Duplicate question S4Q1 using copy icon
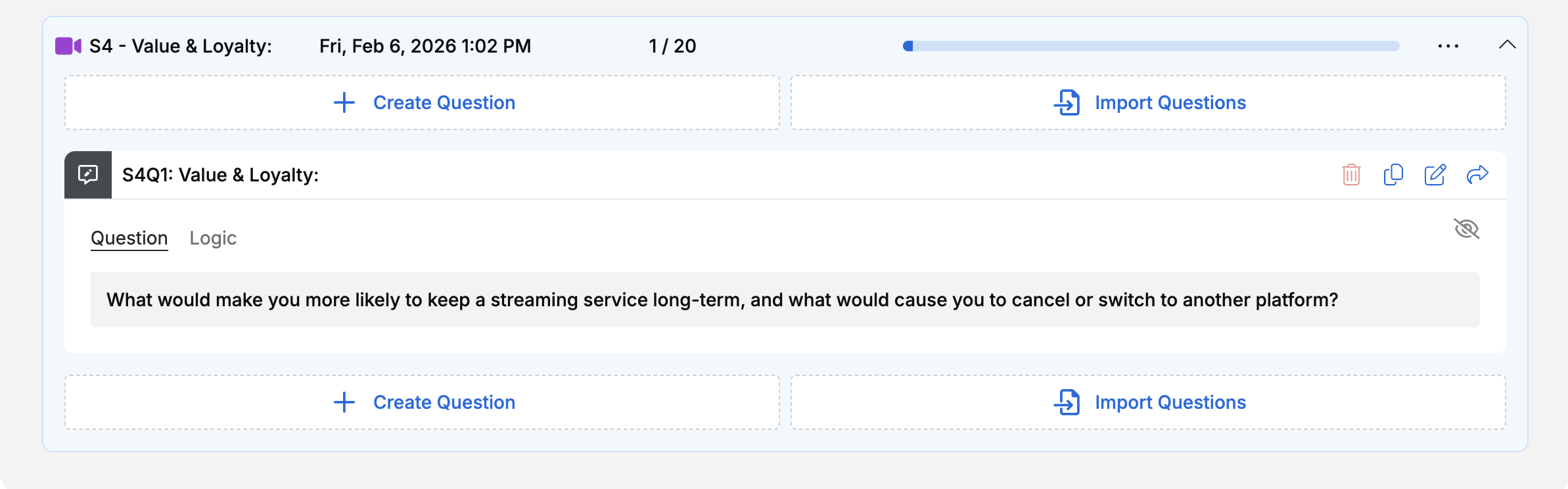 click(1393, 175)
